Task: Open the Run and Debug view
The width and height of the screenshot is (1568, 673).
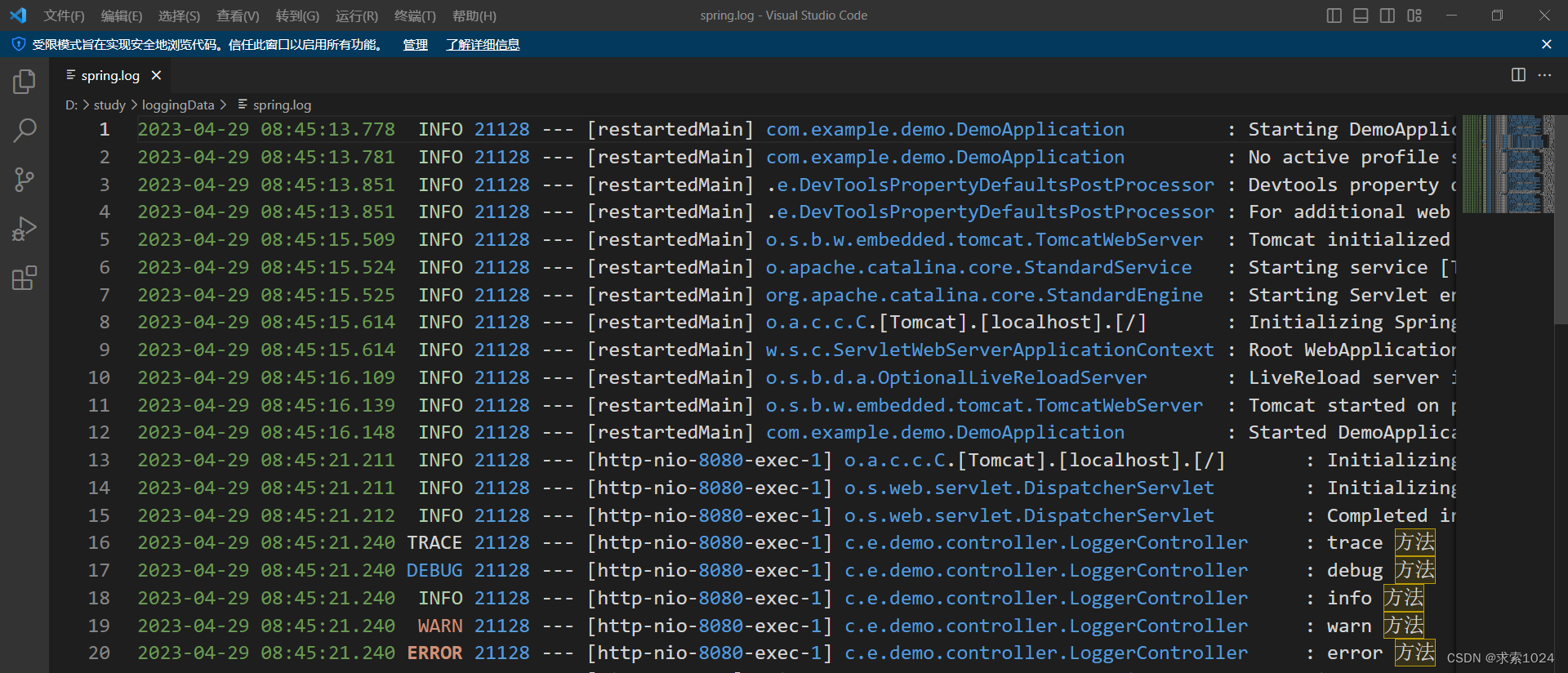Action: click(x=24, y=229)
